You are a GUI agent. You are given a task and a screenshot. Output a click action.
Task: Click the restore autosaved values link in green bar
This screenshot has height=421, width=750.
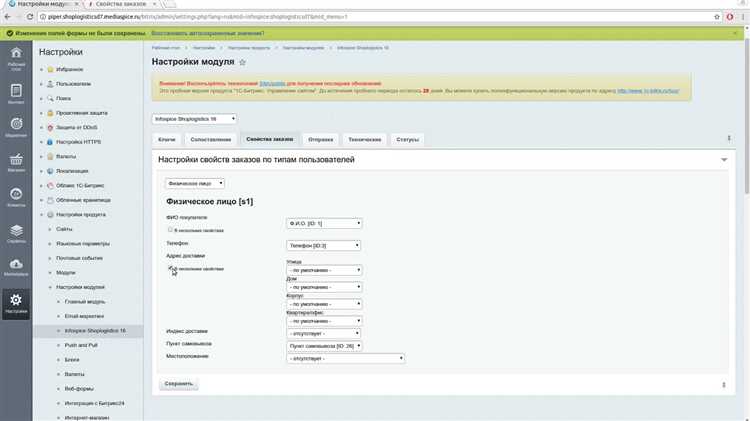coord(208,33)
